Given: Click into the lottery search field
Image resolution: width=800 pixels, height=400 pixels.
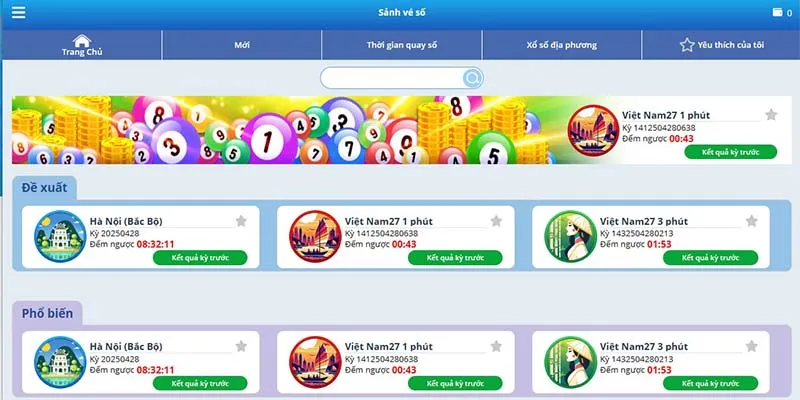Looking at the screenshot, I should (392, 78).
